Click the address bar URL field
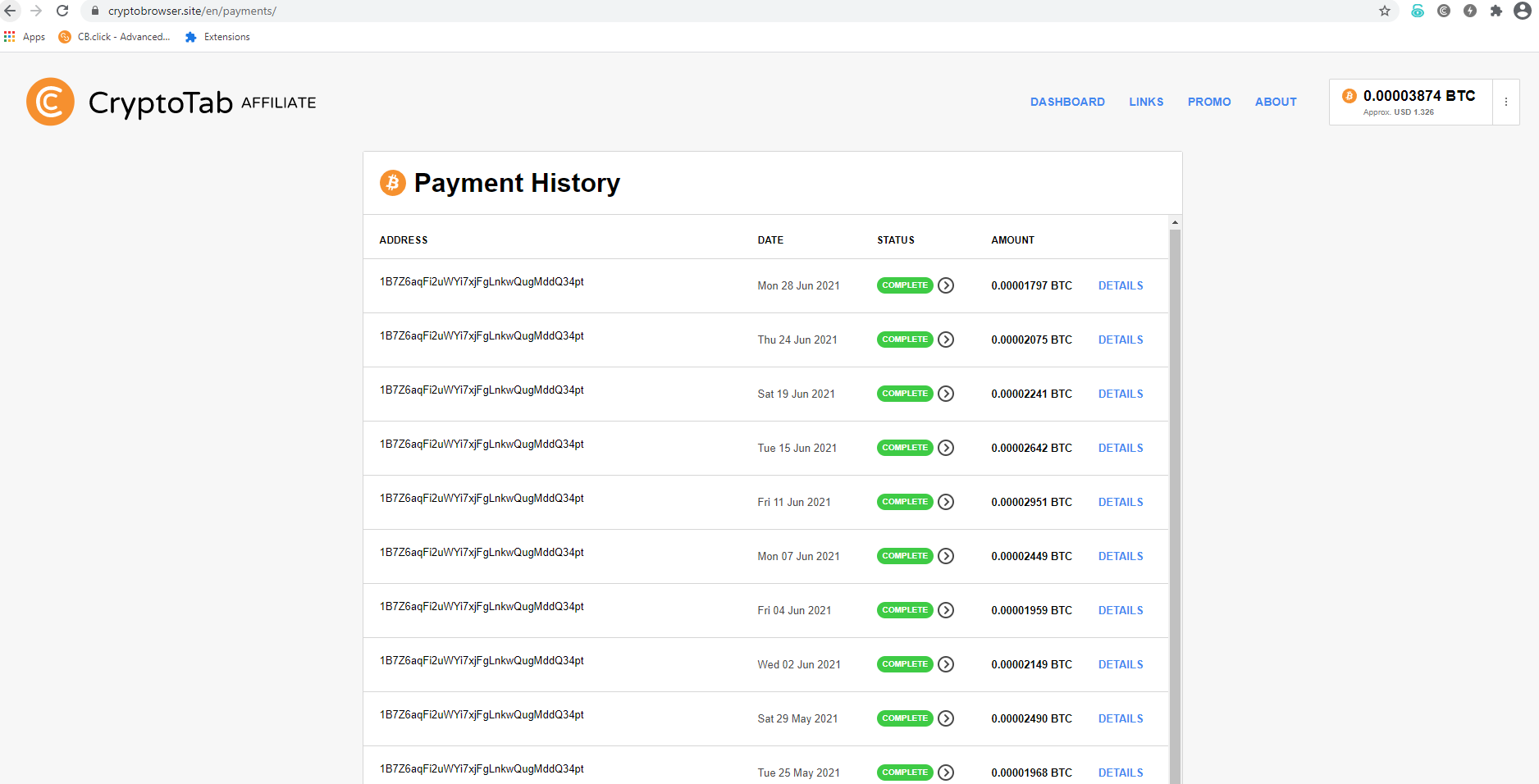This screenshot has height=784, width=1539. pos(738,11)
